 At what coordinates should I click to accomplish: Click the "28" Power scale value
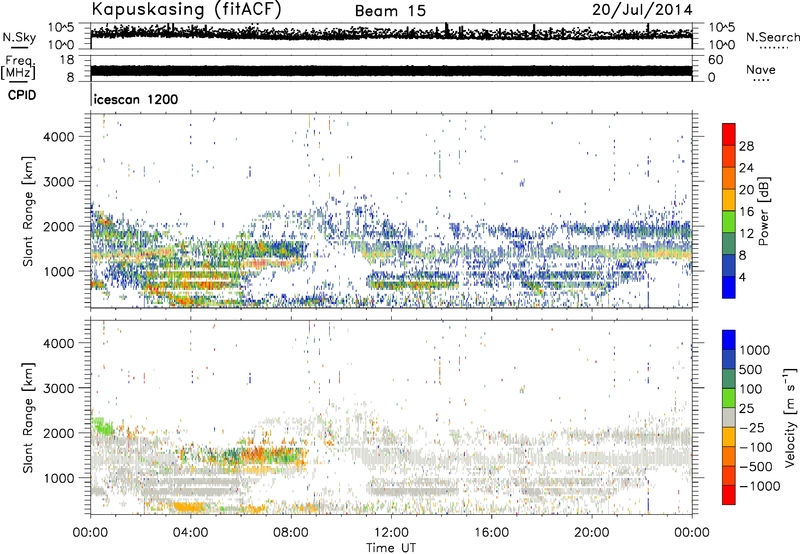tap(746, 146)
